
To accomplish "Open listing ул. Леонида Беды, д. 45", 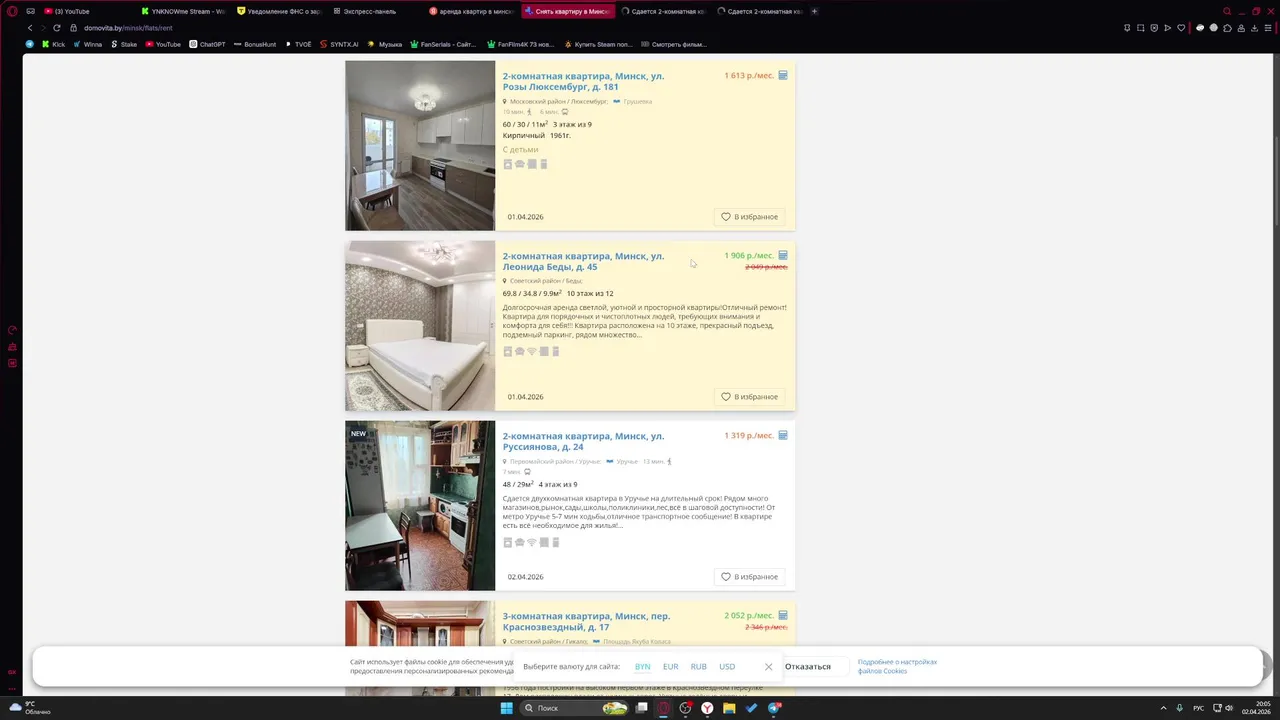I will click(583, 261).
